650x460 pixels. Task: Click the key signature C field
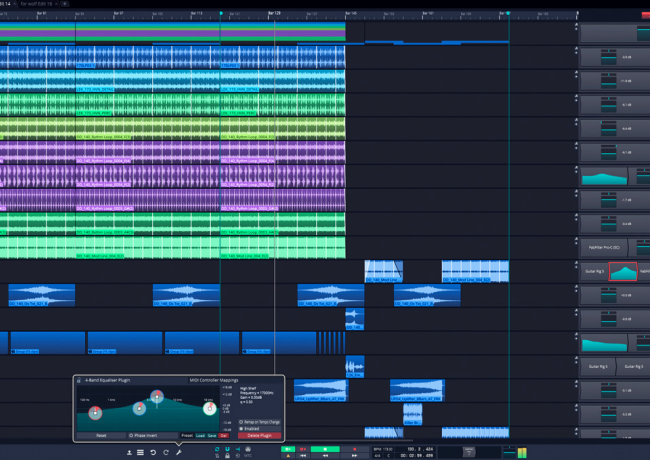pos(388,455)
